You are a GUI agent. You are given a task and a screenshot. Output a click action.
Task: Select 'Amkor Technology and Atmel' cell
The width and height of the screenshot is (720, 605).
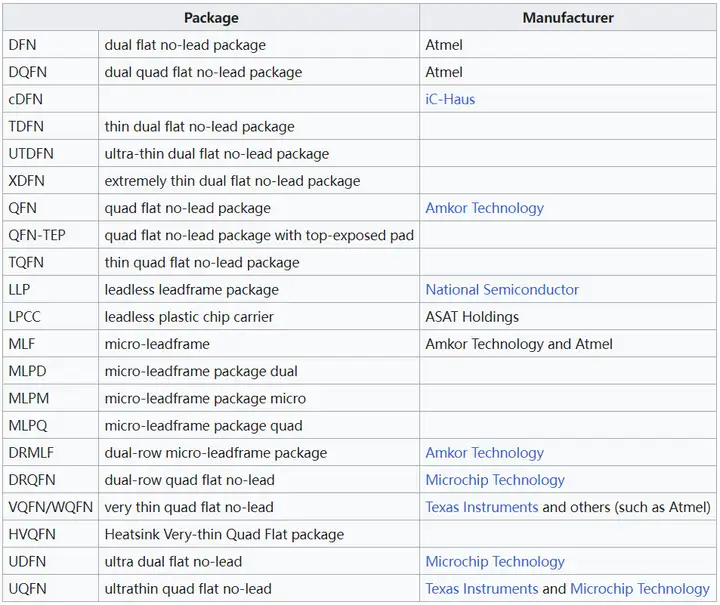click(568, 344)
